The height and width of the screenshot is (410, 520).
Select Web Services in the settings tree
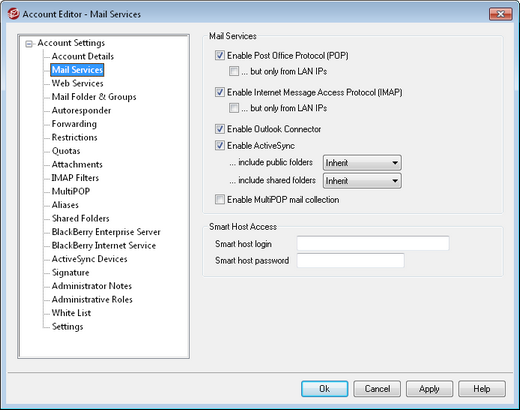pos(77,83)
